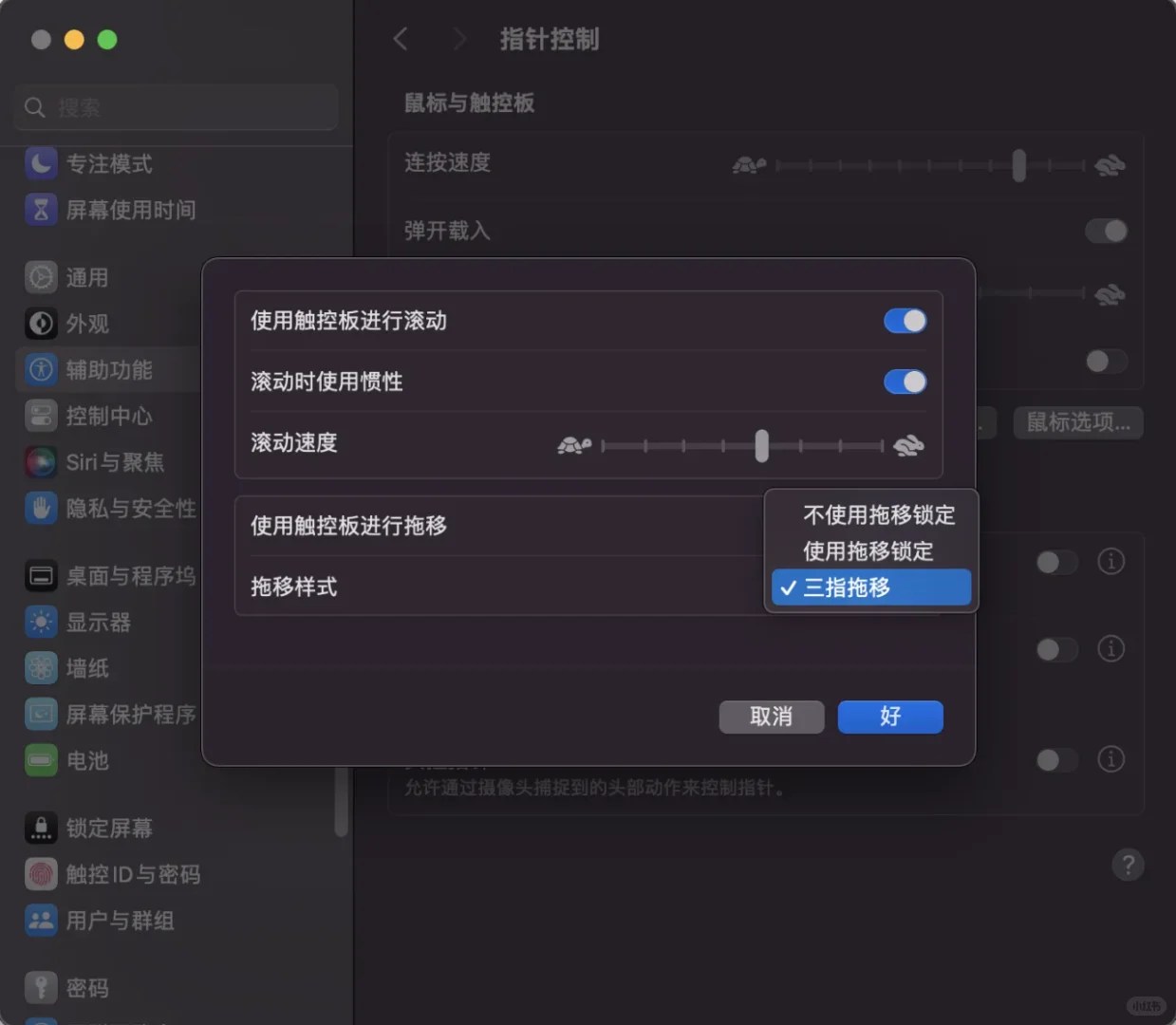Image resolution: width=1176 pixels, height=1025 pixels.
Task: Select 不使用拖移锁定 from the dropdown
Action: (x=877, y=515)
